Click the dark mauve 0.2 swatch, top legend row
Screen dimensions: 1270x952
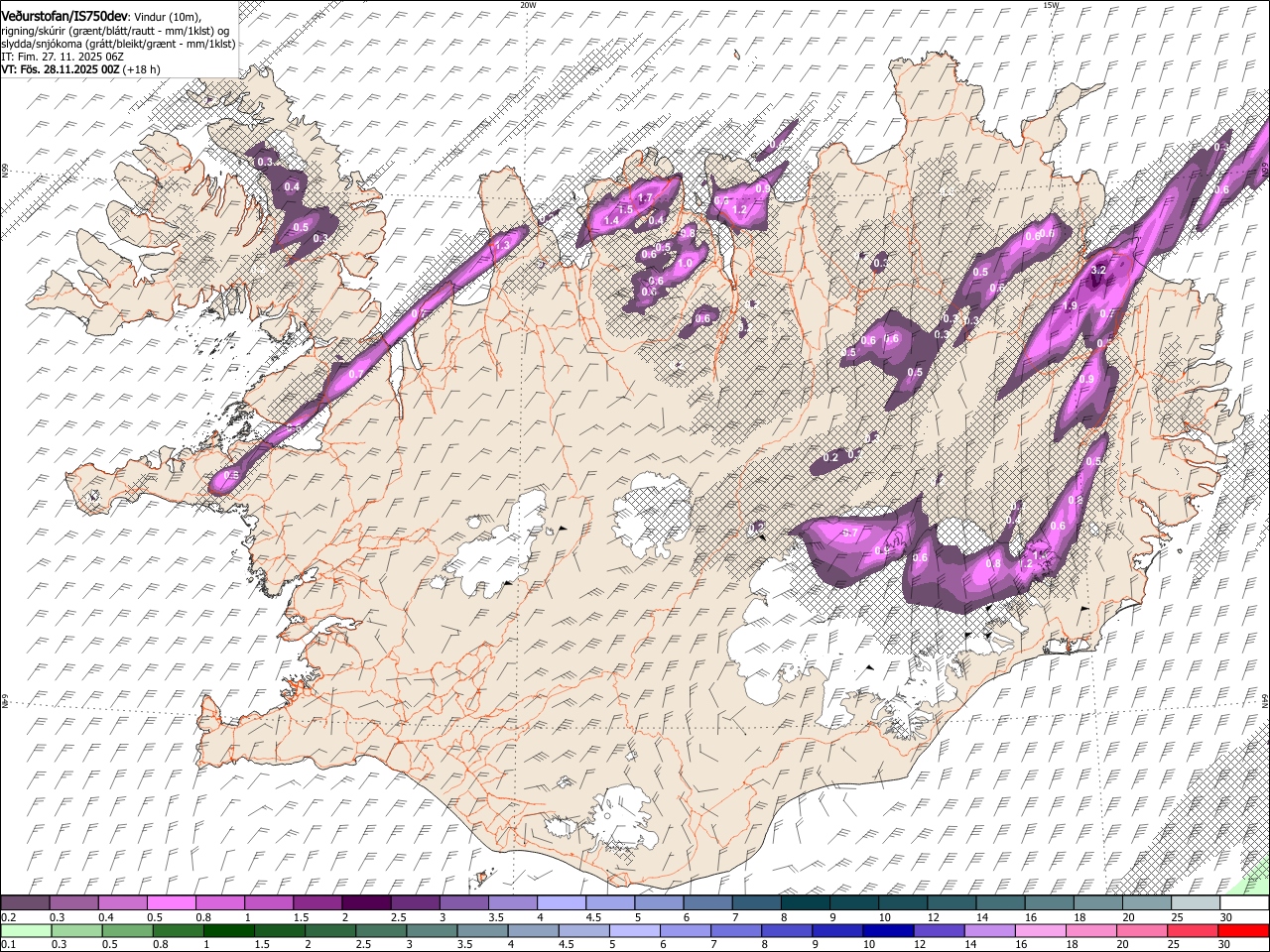[x=25, y=902]
